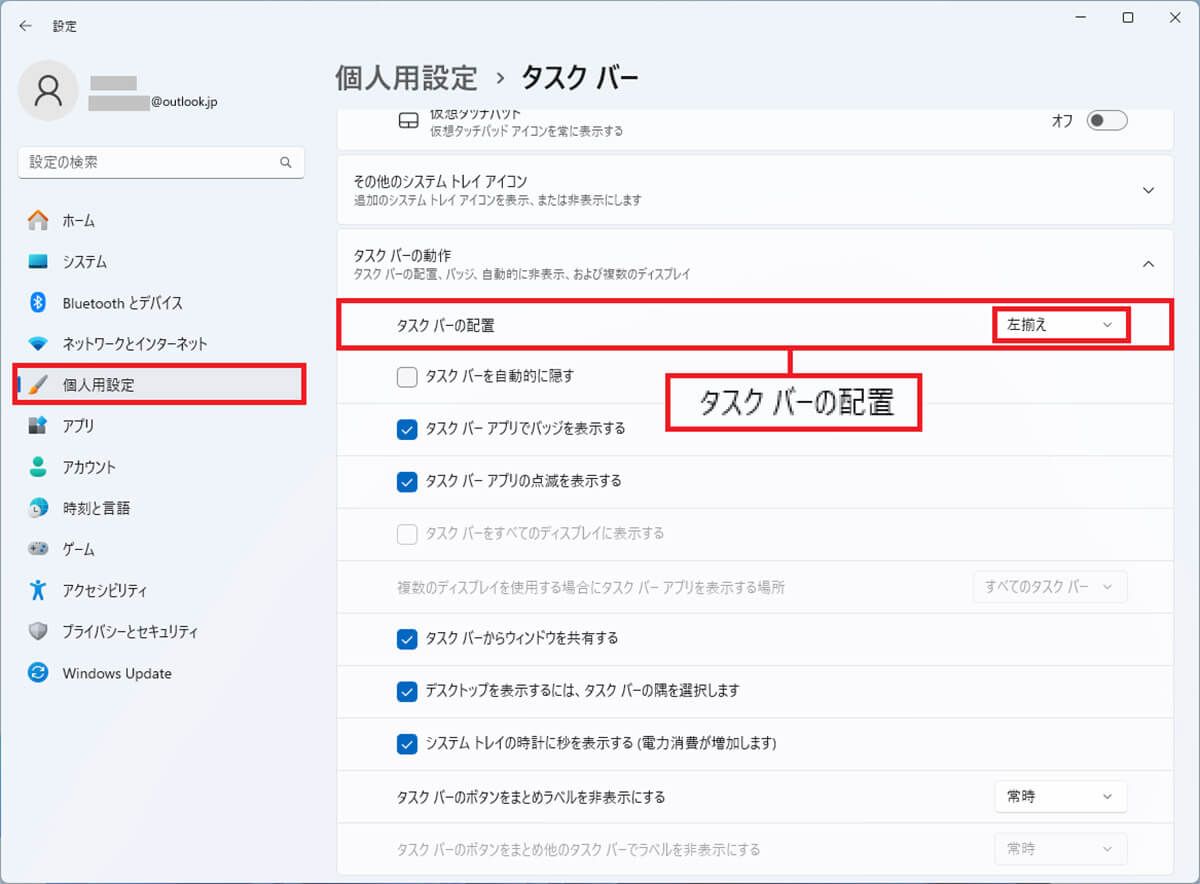Click 個人用設定 breadcrumb link in header
1200x884 pixels.
pyautogui.click(x=406, y=78)
